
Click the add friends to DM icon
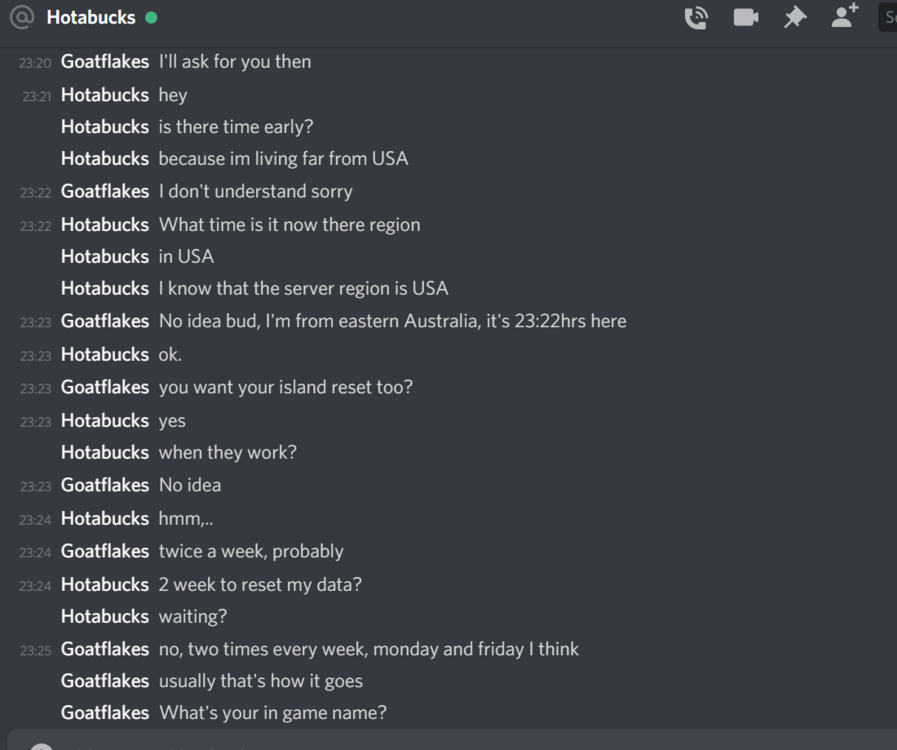[x=845, y=16]
